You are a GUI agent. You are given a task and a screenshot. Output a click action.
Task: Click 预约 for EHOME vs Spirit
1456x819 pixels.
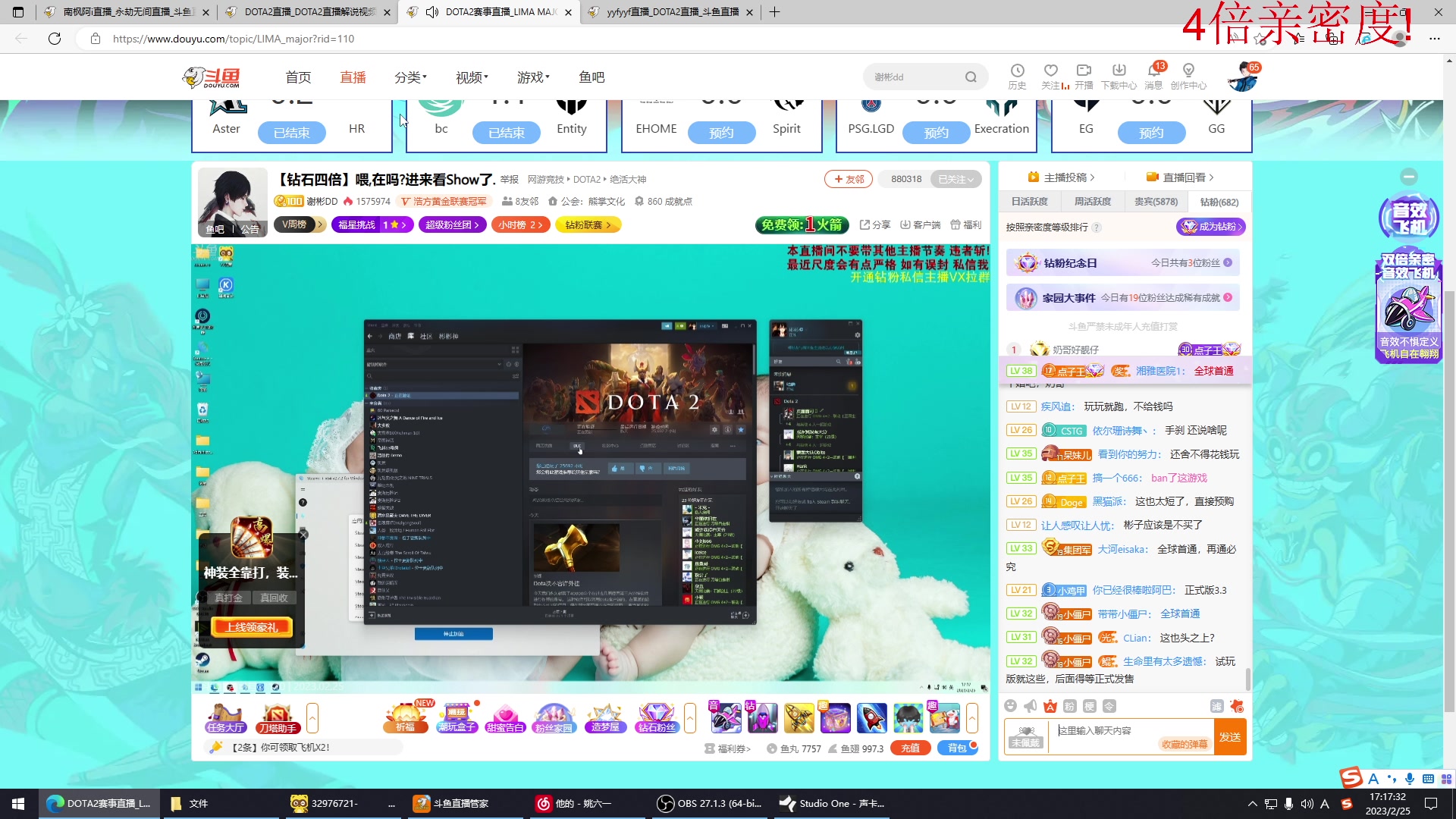click(721, 133)
